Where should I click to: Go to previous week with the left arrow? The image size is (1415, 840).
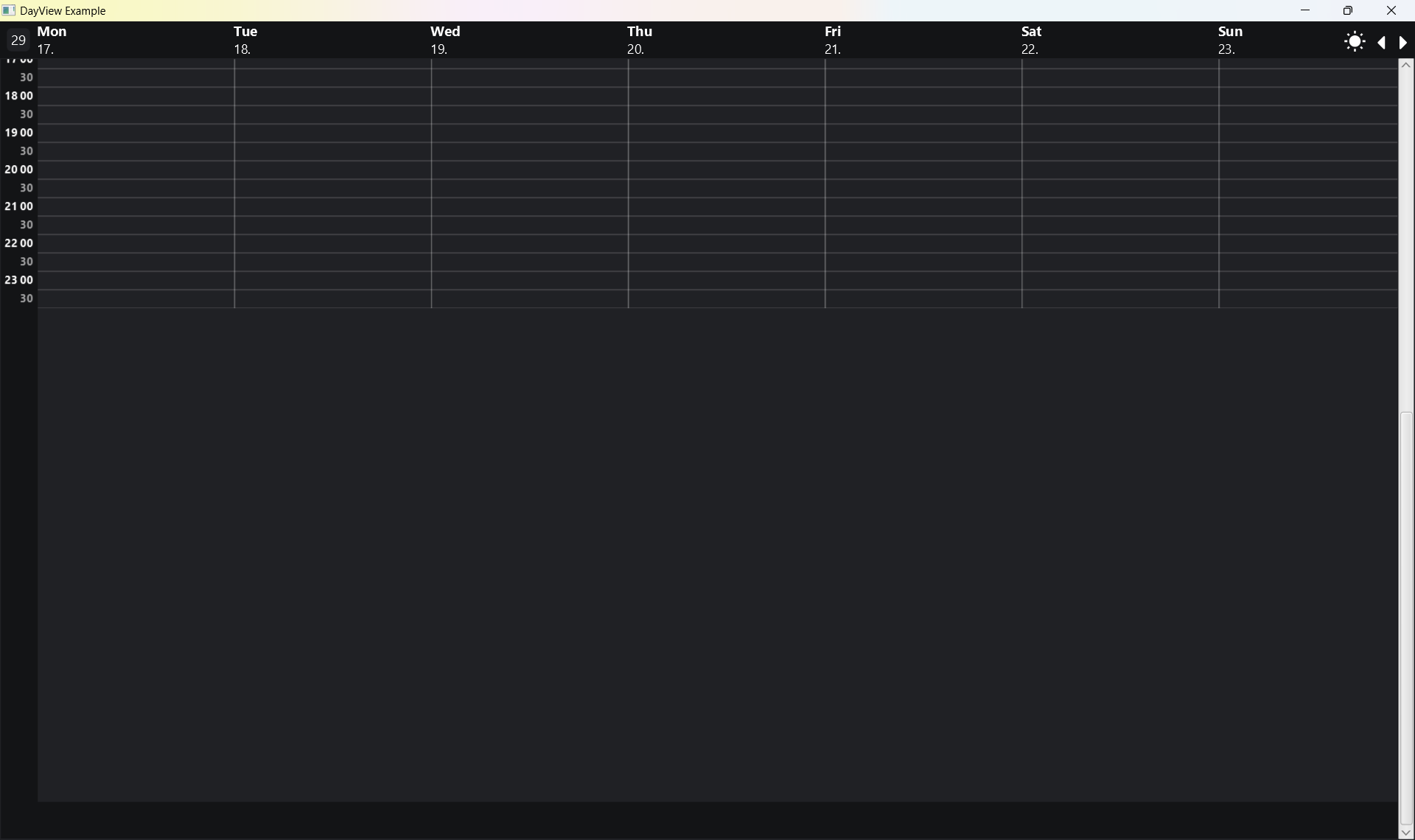[x=1382, y=43]
